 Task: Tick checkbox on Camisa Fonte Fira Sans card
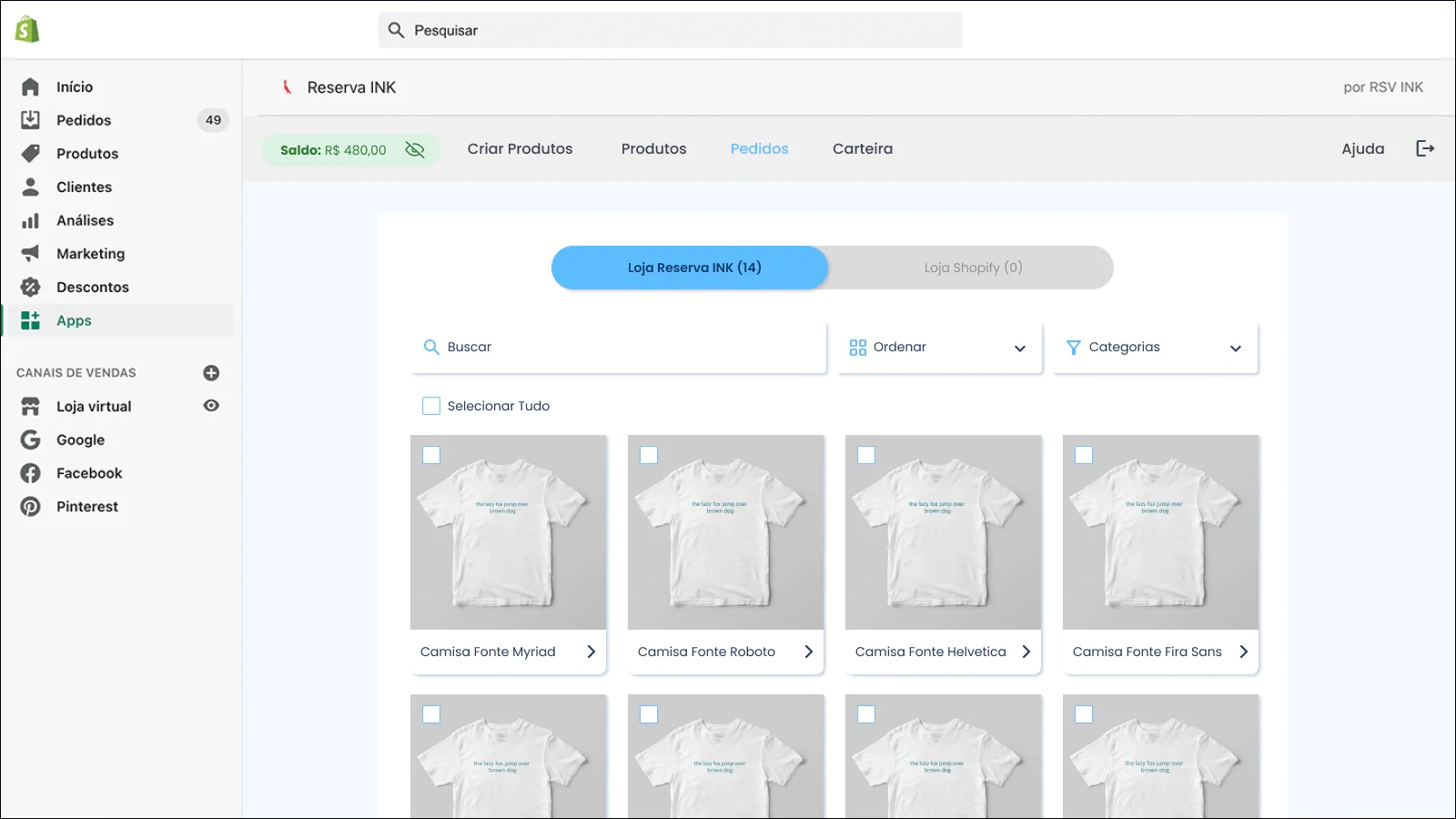click(x=1084, y=455)
